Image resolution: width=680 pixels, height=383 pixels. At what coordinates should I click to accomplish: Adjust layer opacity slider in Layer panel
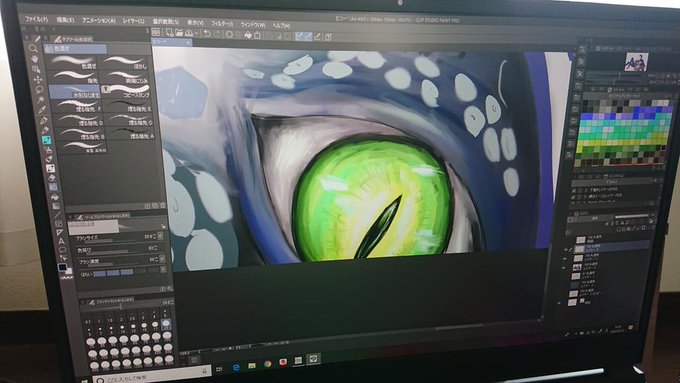tap(632, 216)
